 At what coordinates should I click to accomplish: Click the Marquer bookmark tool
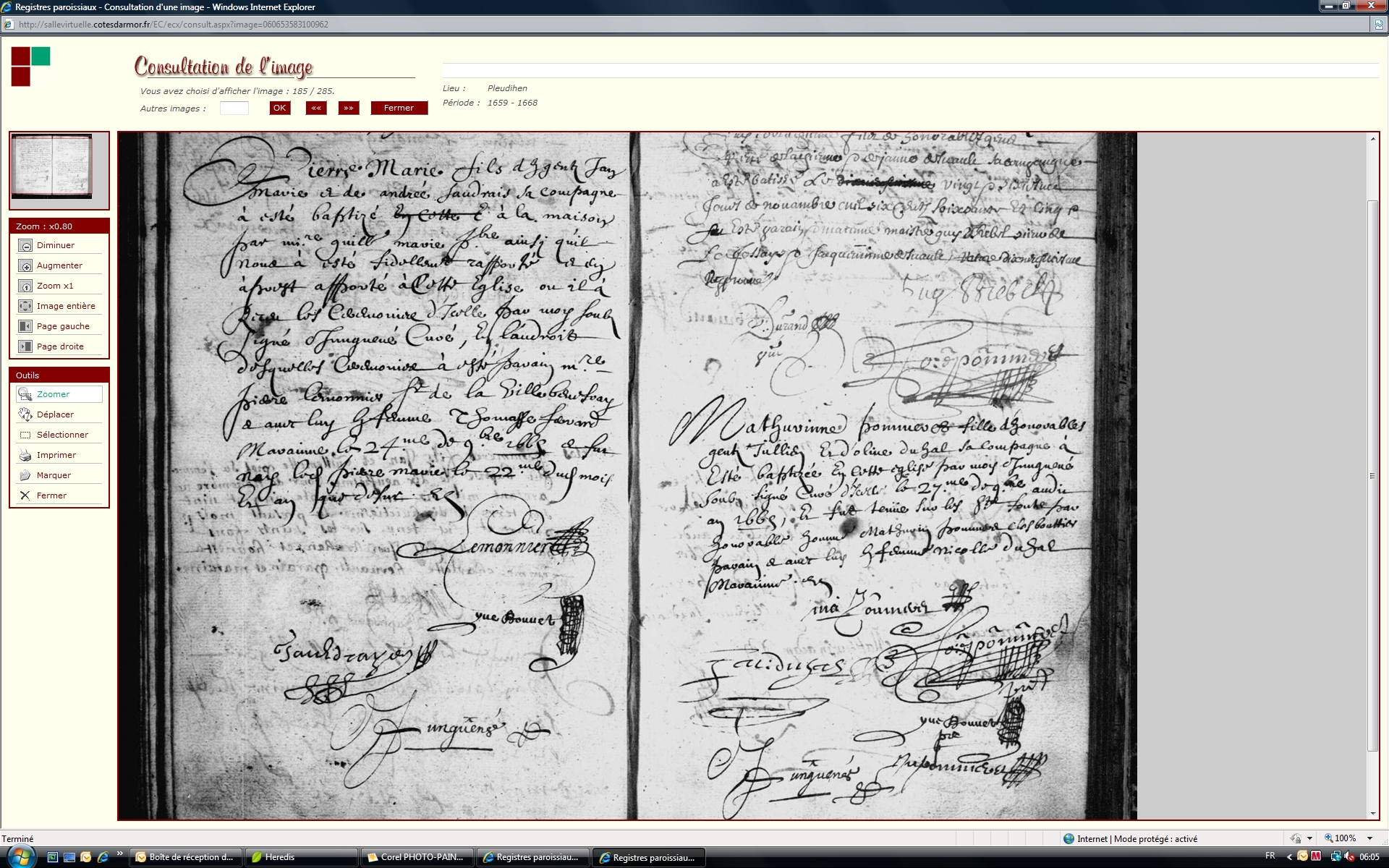[x=25, y=475]
